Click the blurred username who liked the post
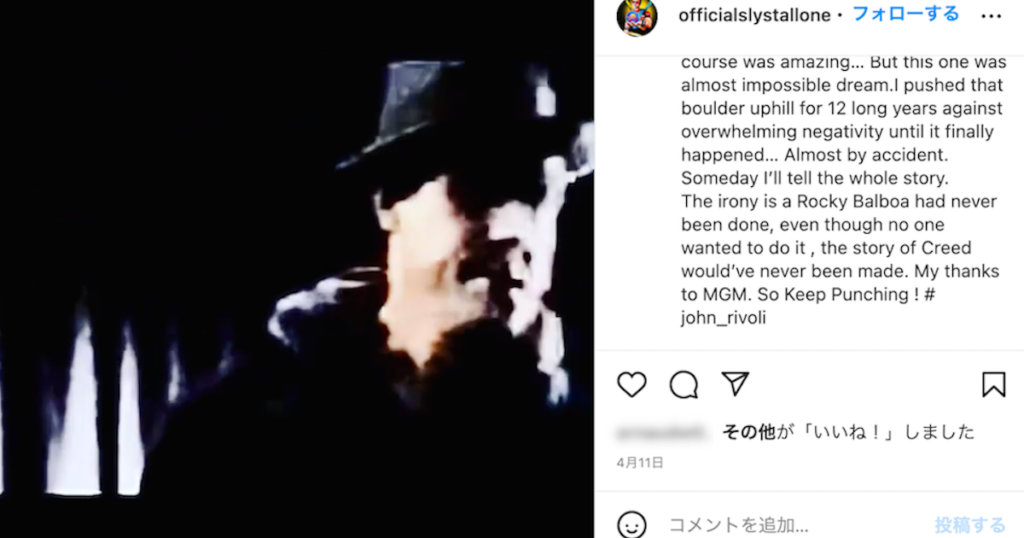 point(662,432)
